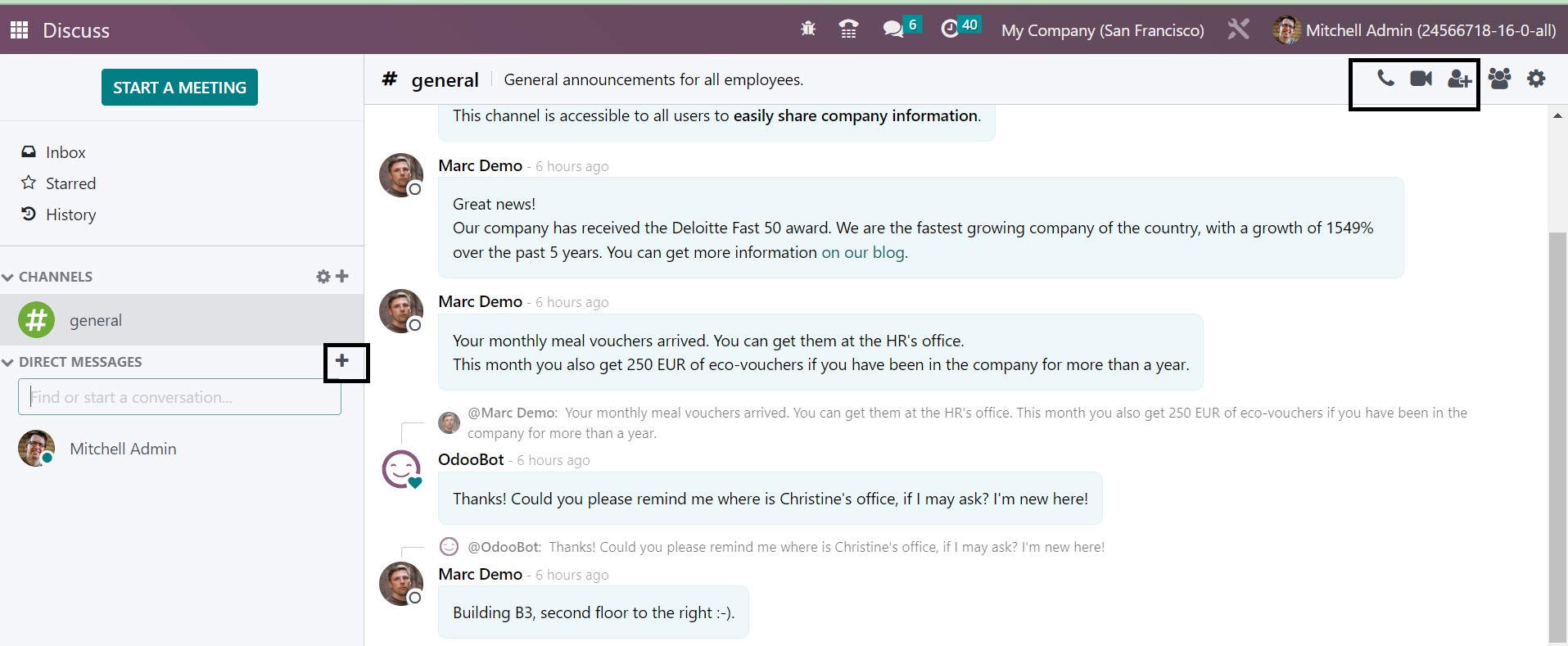
Task: Open the VoIP phone icon in navbar
Action: coord(848,29)
